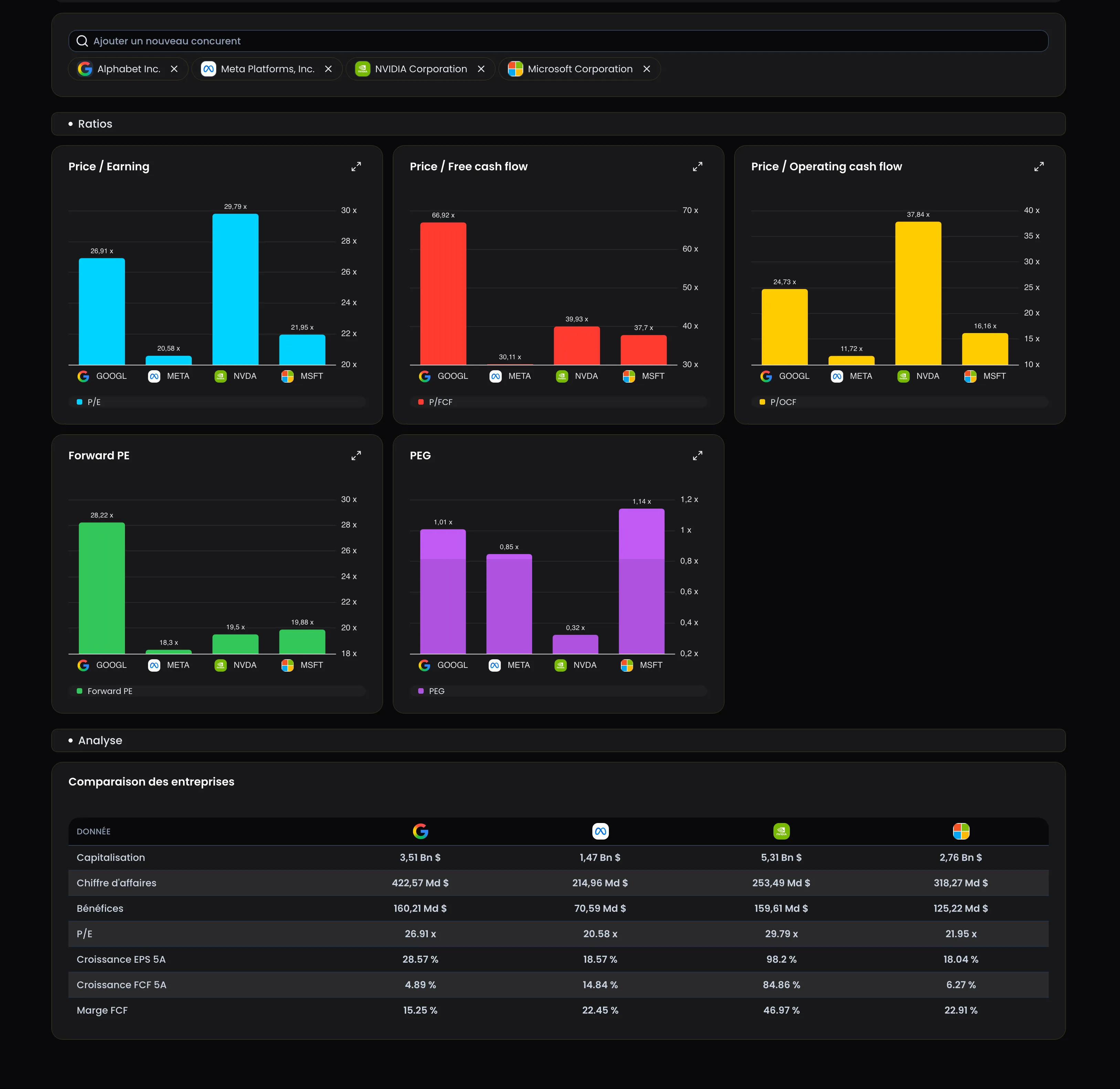Remove Microsoft Corporation from competitors
This screenshot has height=1089, width=1120.
[646, 68]
